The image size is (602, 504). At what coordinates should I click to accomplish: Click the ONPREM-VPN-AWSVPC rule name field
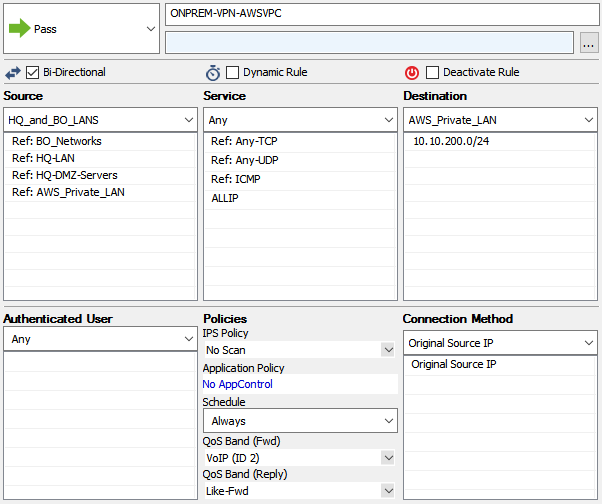[x=382, y=14]
